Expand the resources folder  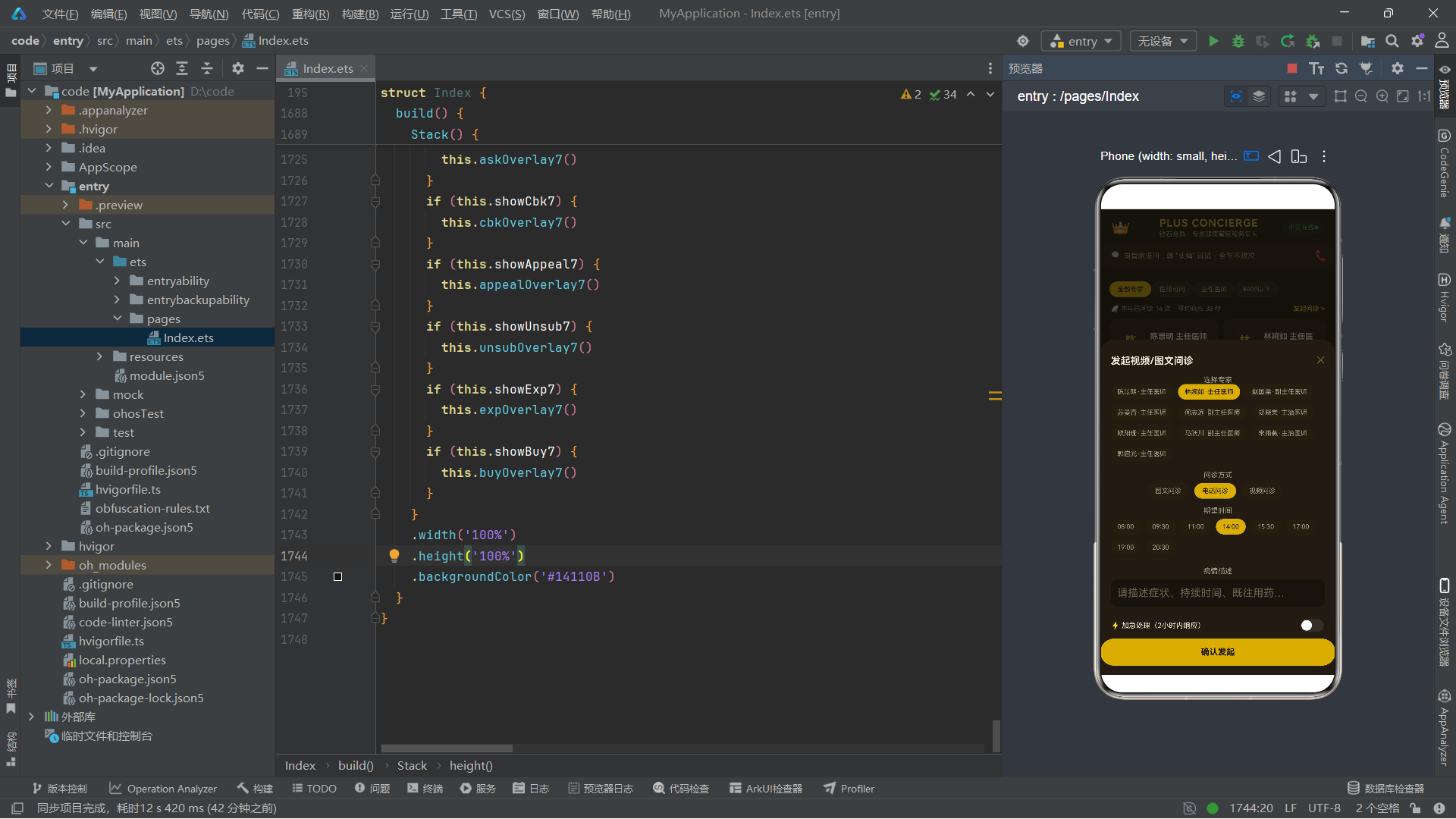click(99, 356)
